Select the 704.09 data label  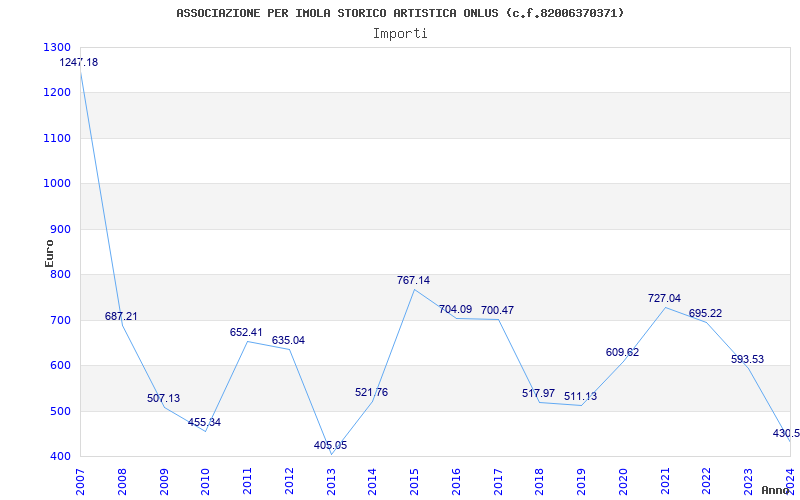coord(456,309)
